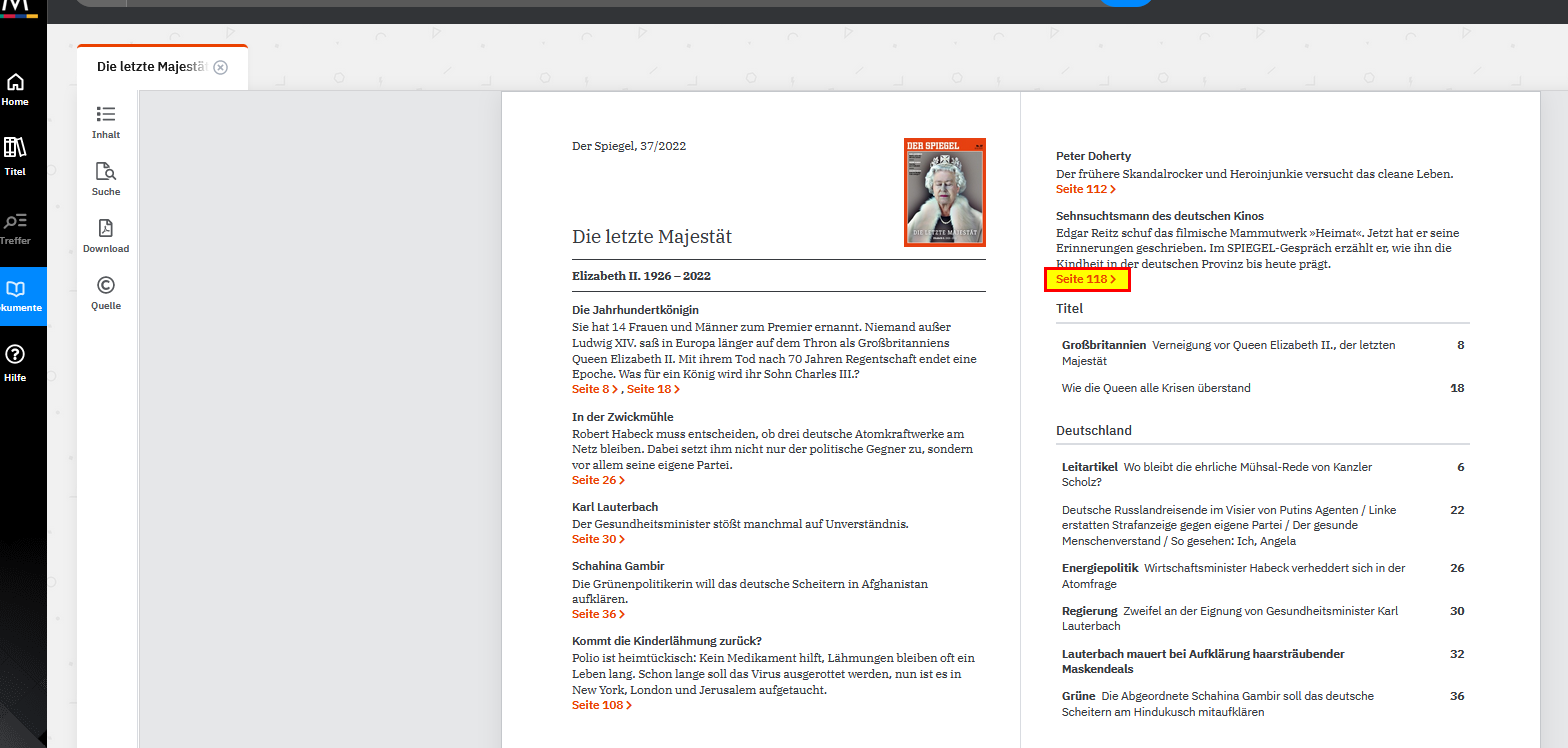The width and height of the screenshot is (1568, 748).
Task: Open the highlighted 'Seite 118' link
Action: point(1086,279)
